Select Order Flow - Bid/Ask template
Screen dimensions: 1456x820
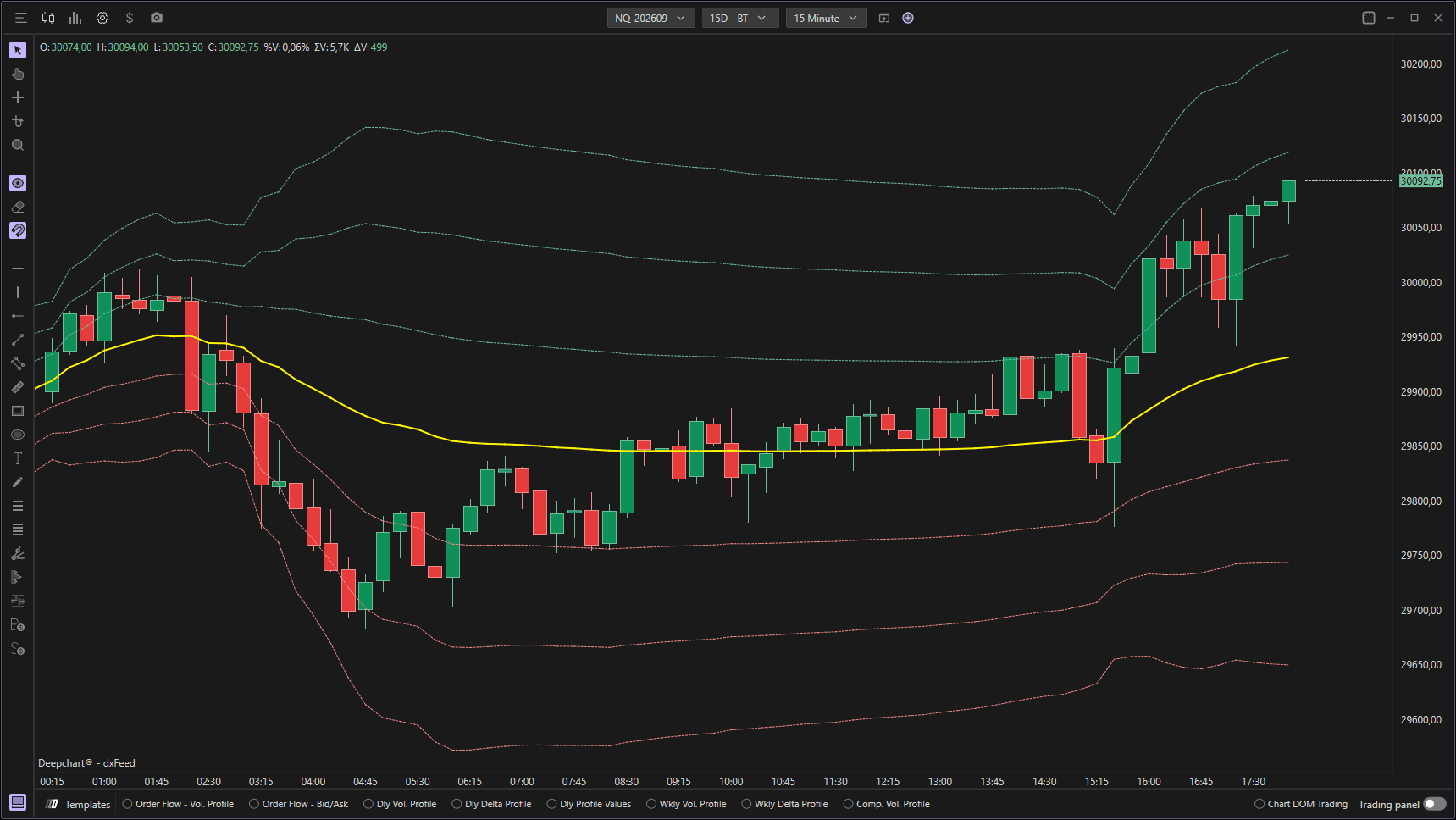(x=298, y=804)
